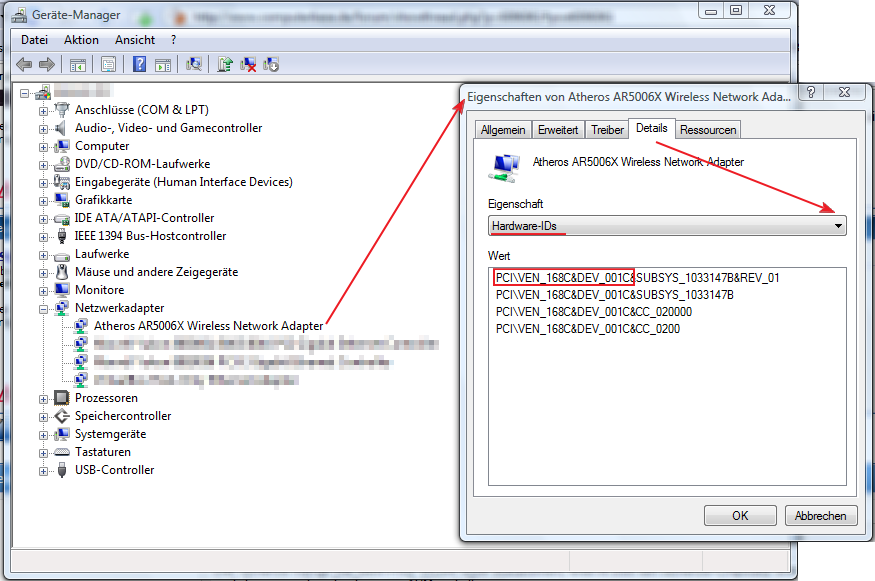Image resolution: width=875 pixels, height=581 pixels.
Task: Collapse the Netzwerkadapter node
Action: click(x=44, y=309)
